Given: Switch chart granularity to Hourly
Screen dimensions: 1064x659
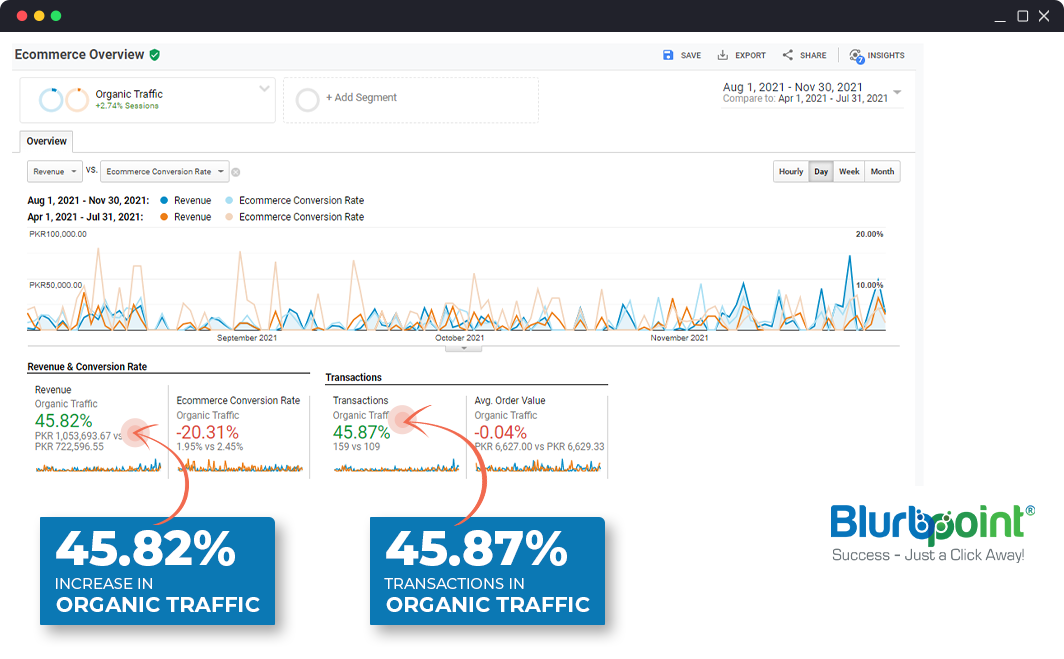Looking at the screenshot, I should [x=791, y=172].
